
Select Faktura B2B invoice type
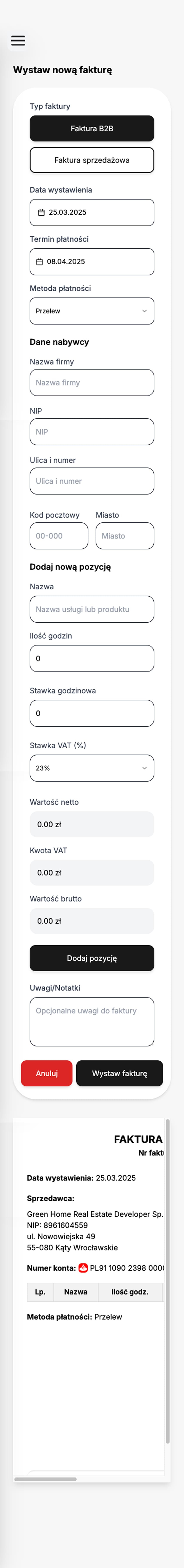pyautogui.click(x=92, y=128)
